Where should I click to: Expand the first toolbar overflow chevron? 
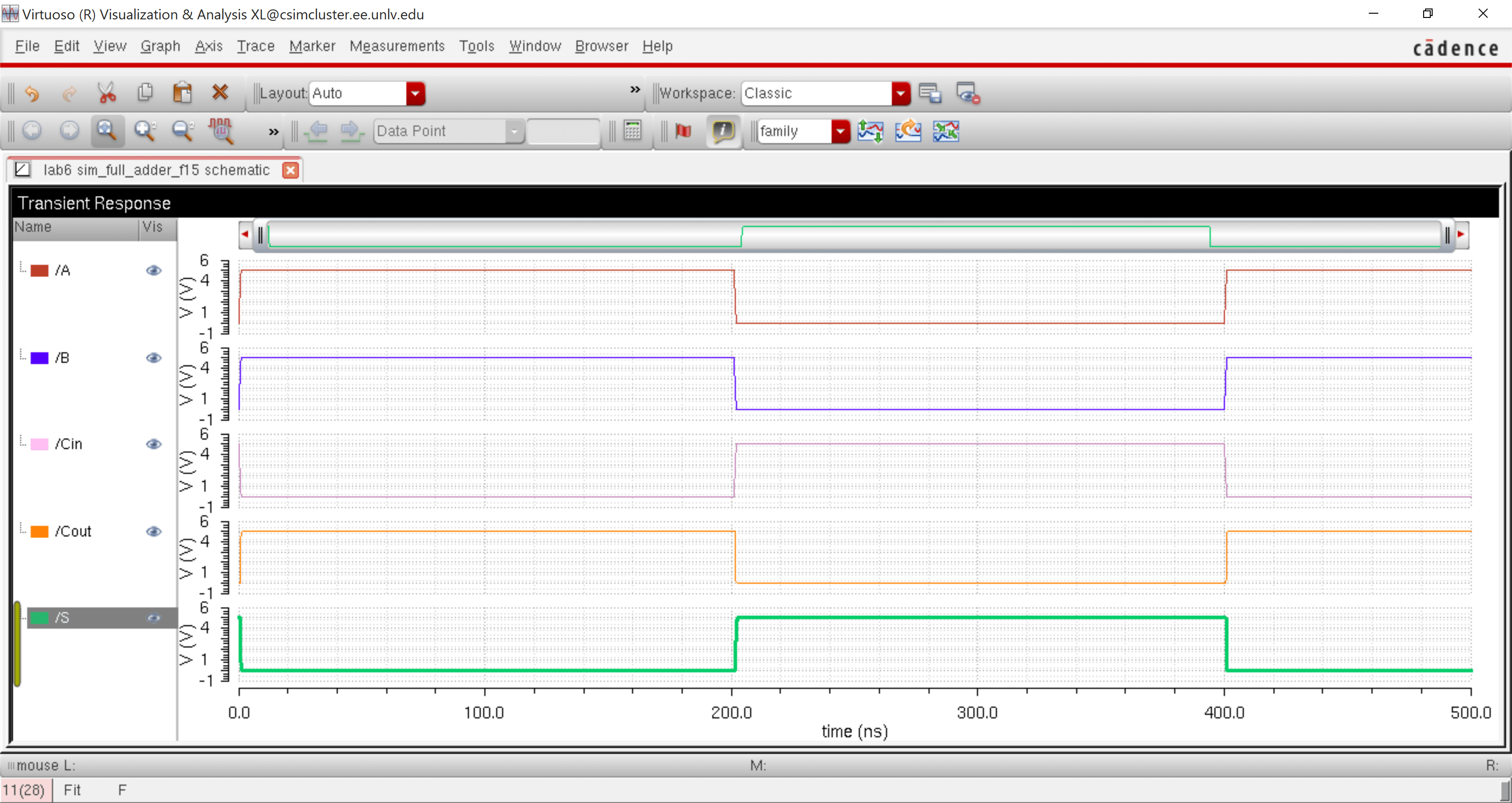[635, 89]
